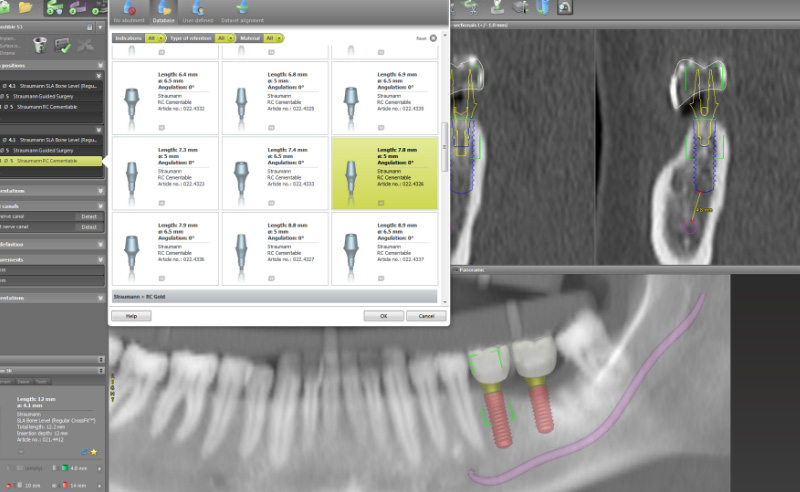This screenshot has height=492, width=800.
Task: Click note icon on 7.3 mm abutment card
Action: [162, 203]
